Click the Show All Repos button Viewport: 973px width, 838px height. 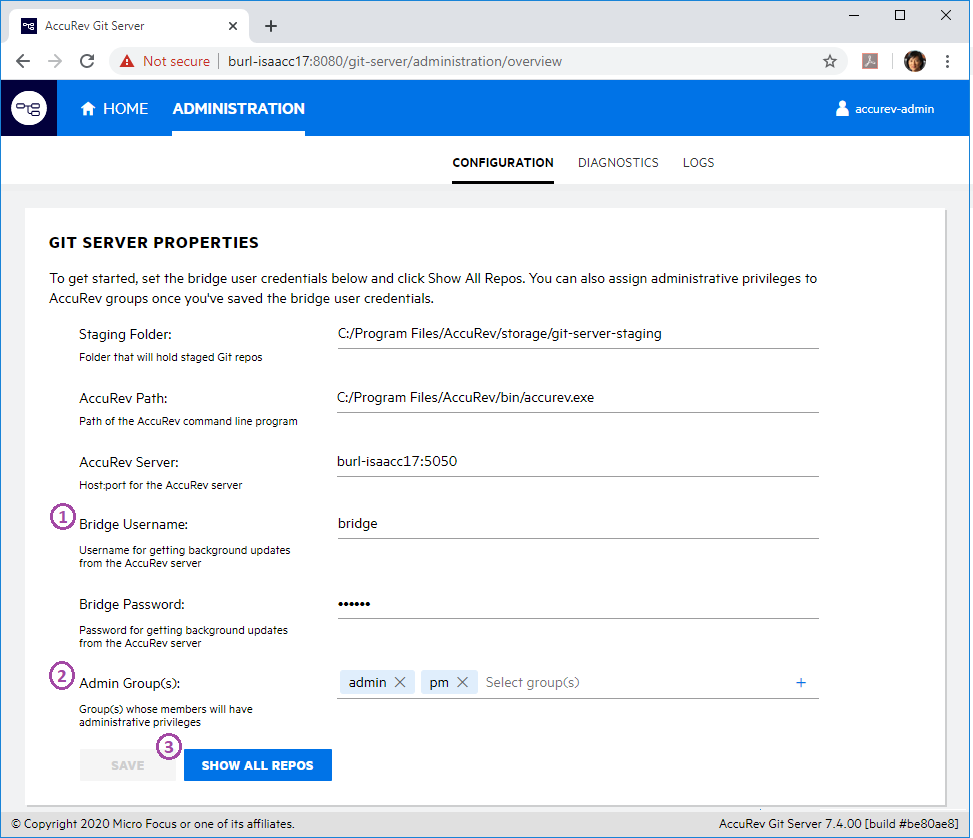(x=257, y=765)
